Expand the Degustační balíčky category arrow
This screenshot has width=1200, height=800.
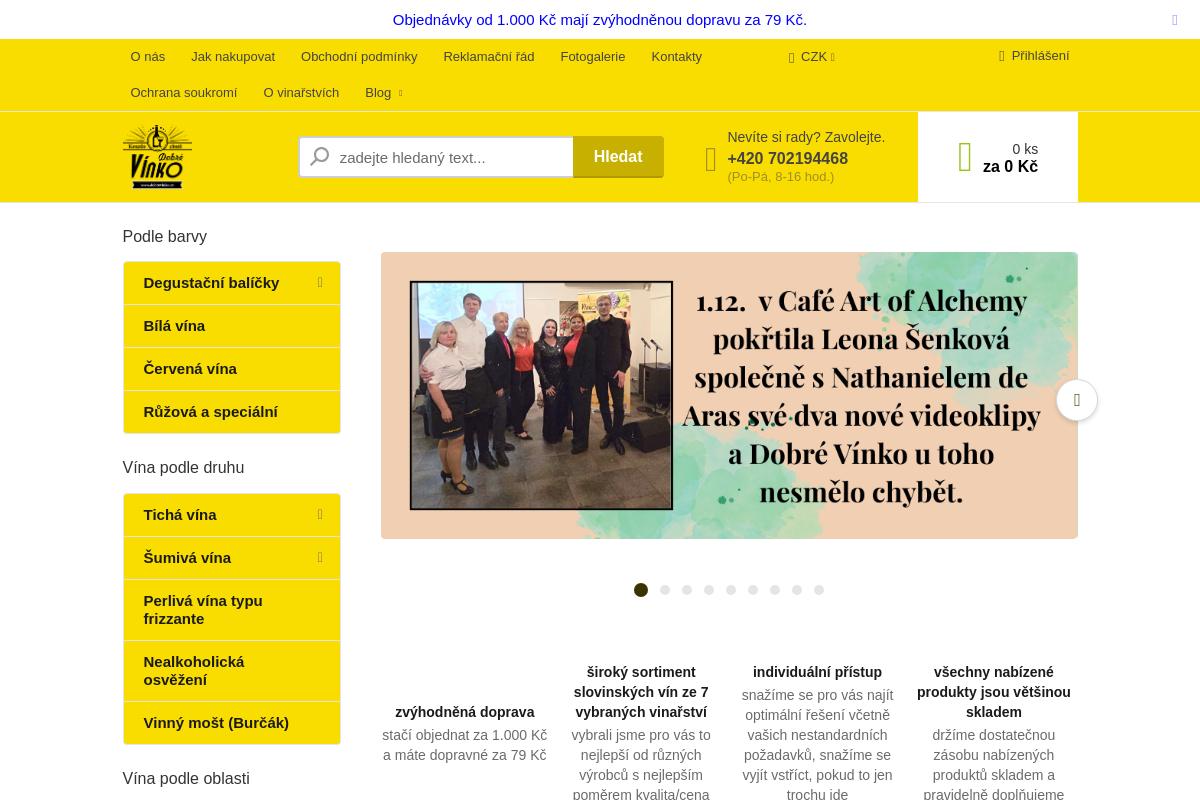point(320,283)
